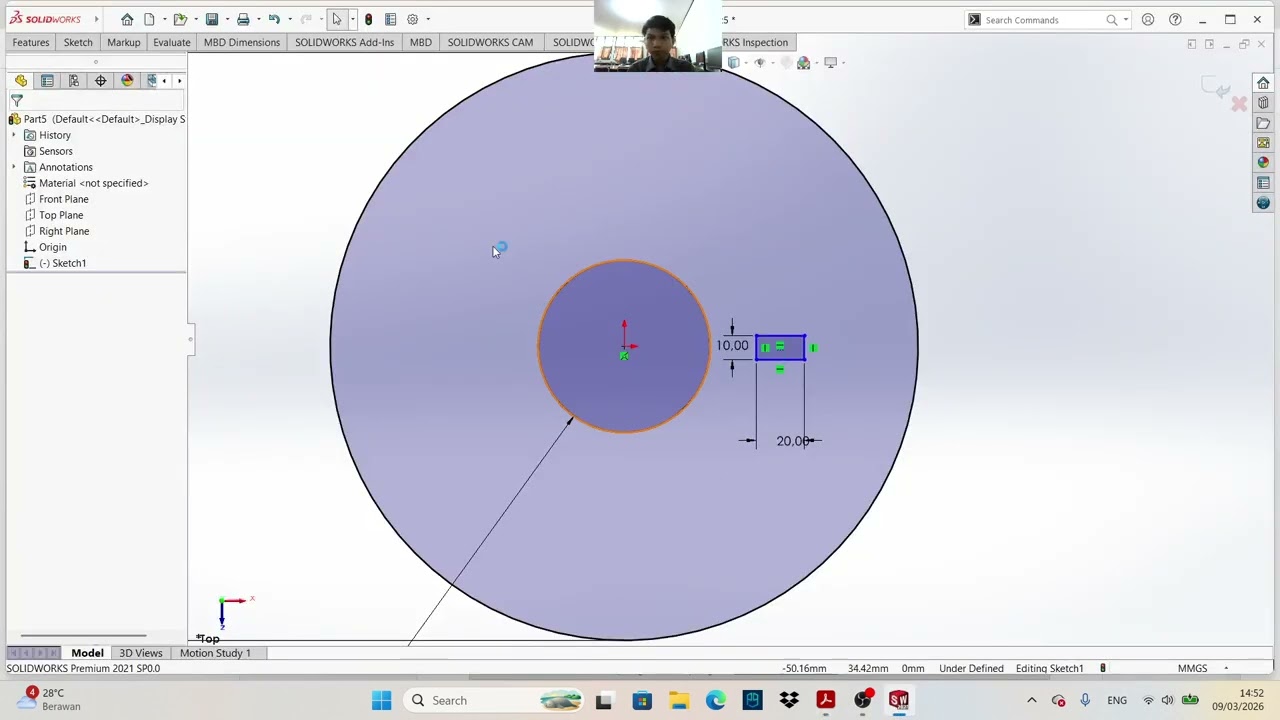Click the Display Style cube icon
The width and height of the screenshot is (1280, 720).
pyautogui.click(x=734, y=63)
